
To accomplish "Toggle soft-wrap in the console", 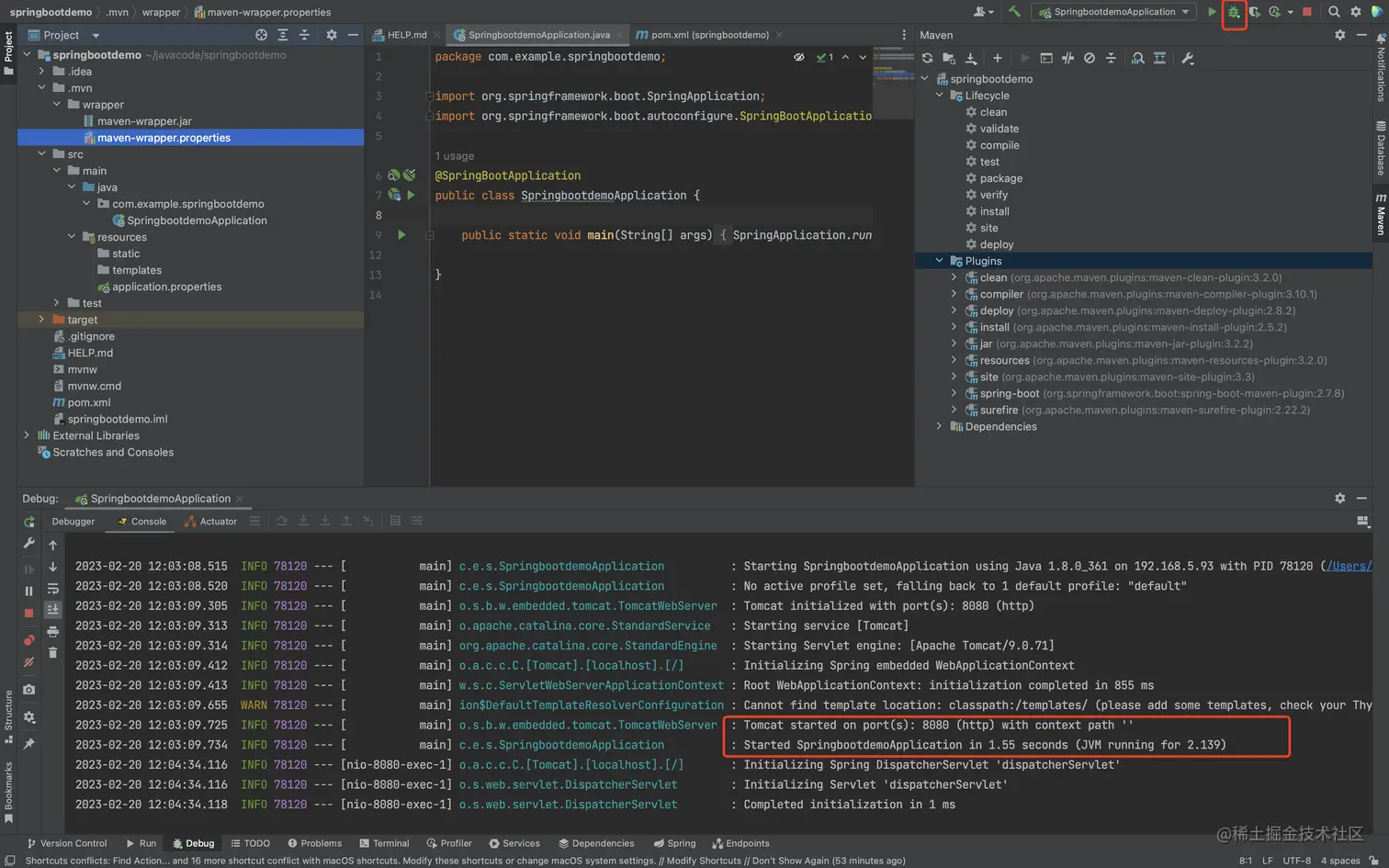I will pyautogui.click(x=52, y=589).
